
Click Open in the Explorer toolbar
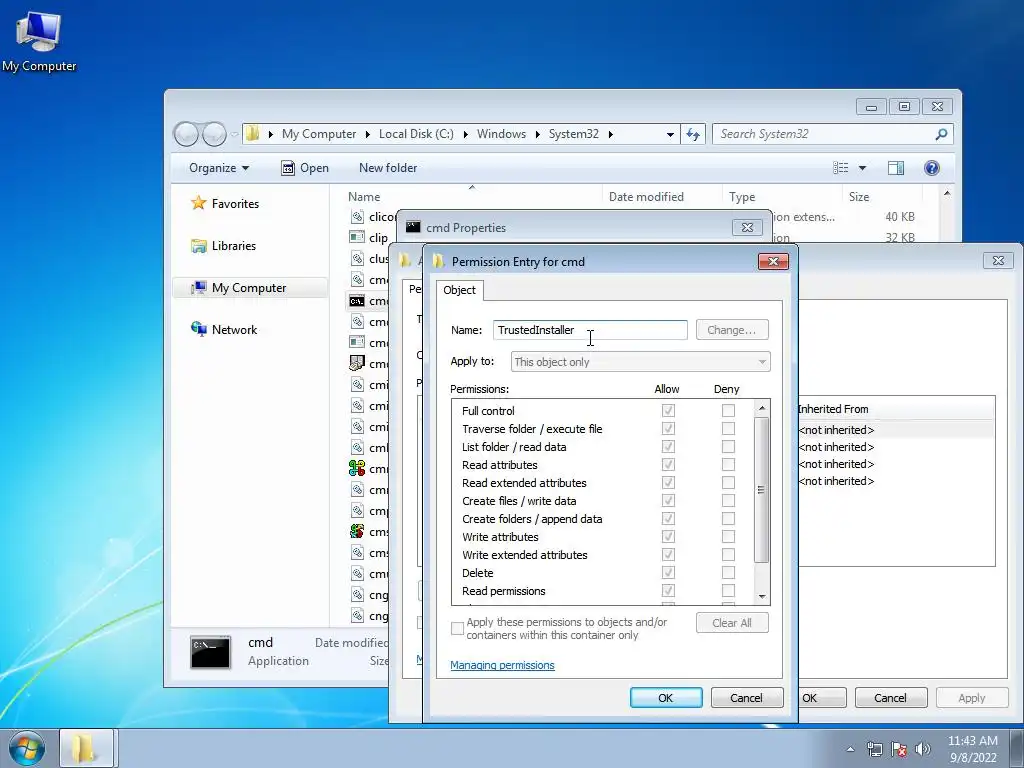[305, 168]
